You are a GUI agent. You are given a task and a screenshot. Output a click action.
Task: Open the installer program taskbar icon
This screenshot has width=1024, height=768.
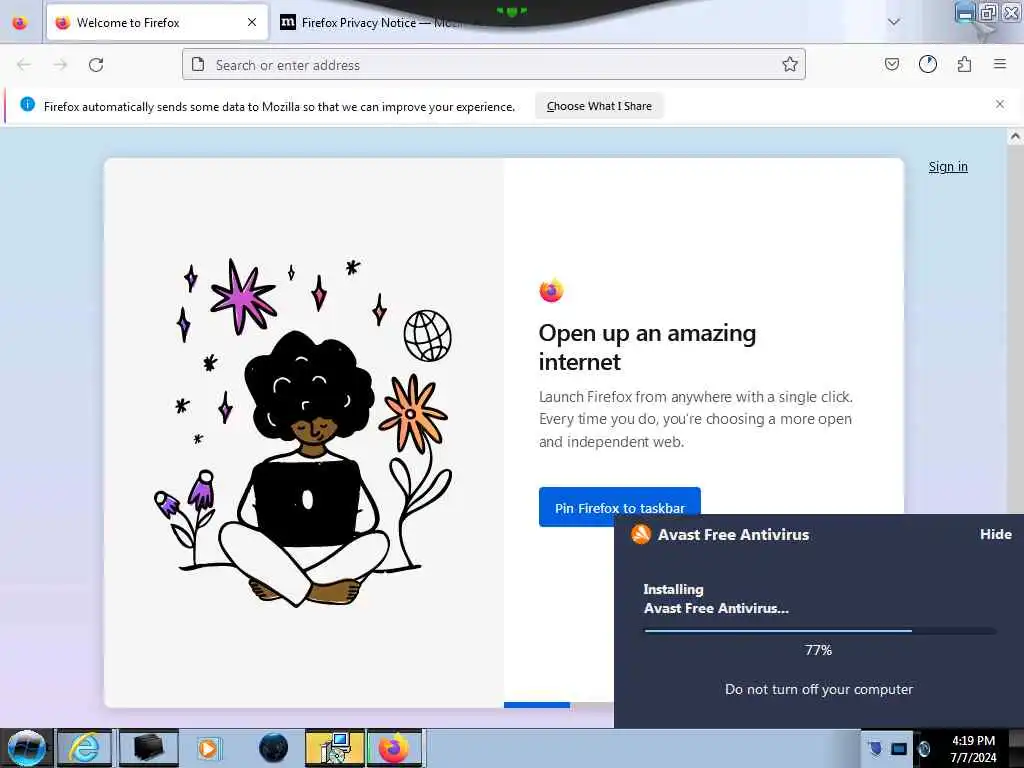[x=334, y=748]
